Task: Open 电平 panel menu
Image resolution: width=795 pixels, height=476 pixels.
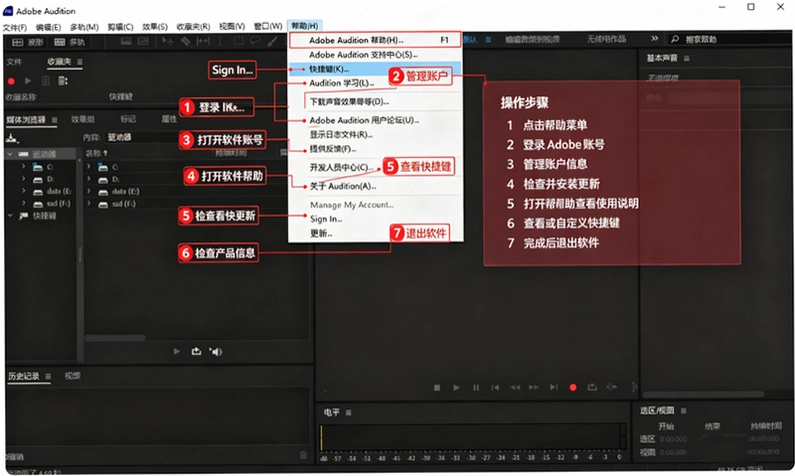Action: pyautogui.click(x=348, y=413)
